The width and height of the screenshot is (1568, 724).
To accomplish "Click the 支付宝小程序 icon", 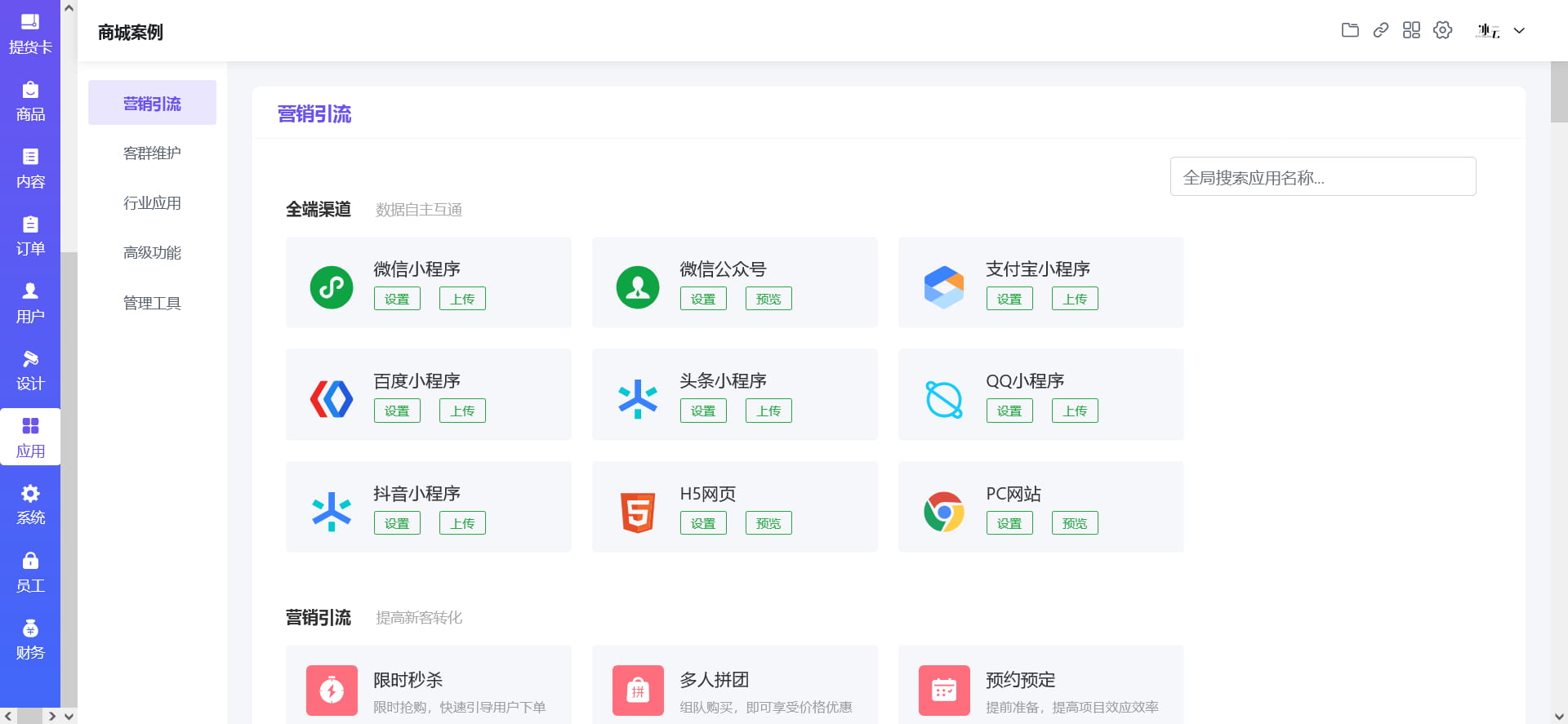I will (x=944, y=287).
